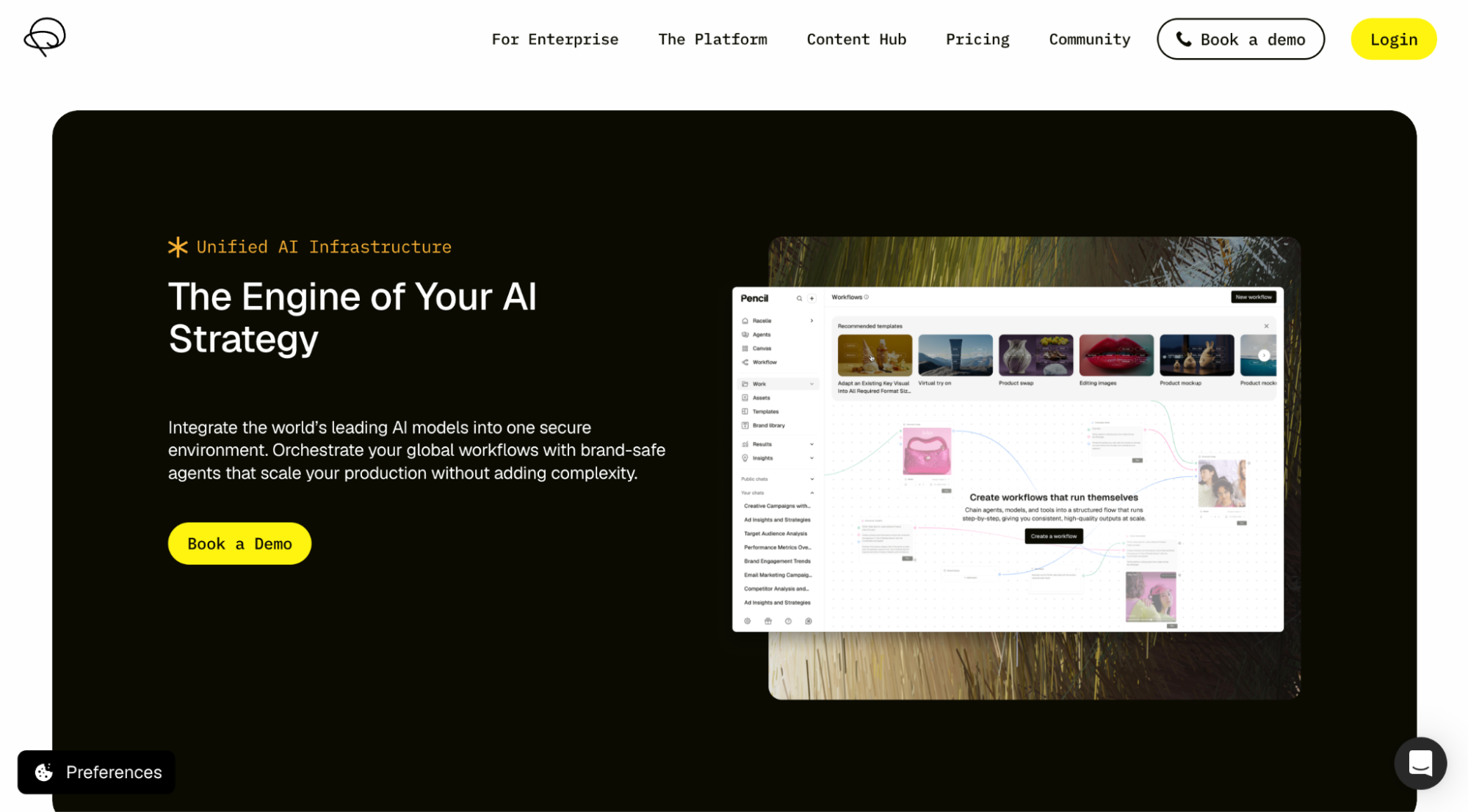The image size is (1468, 812).
Task: Click the Pencil logo in the header
Action: [45, 37]
